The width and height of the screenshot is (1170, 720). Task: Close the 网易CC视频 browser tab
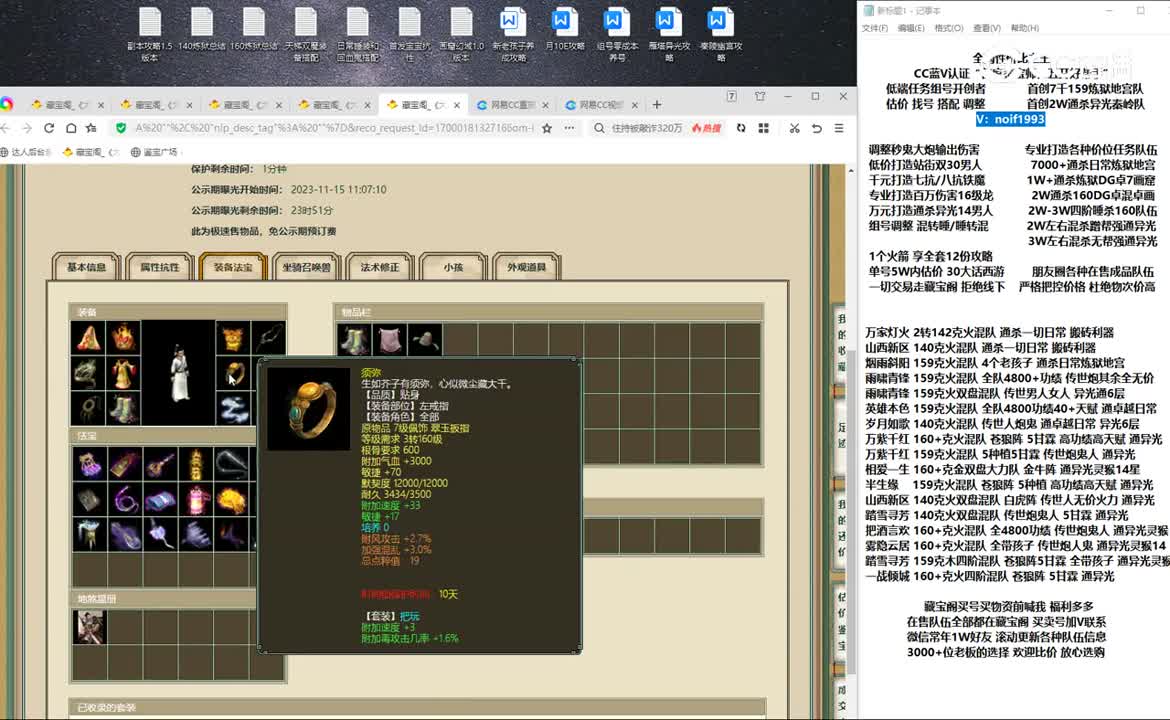pyautogui.click(x=635, y=105)
